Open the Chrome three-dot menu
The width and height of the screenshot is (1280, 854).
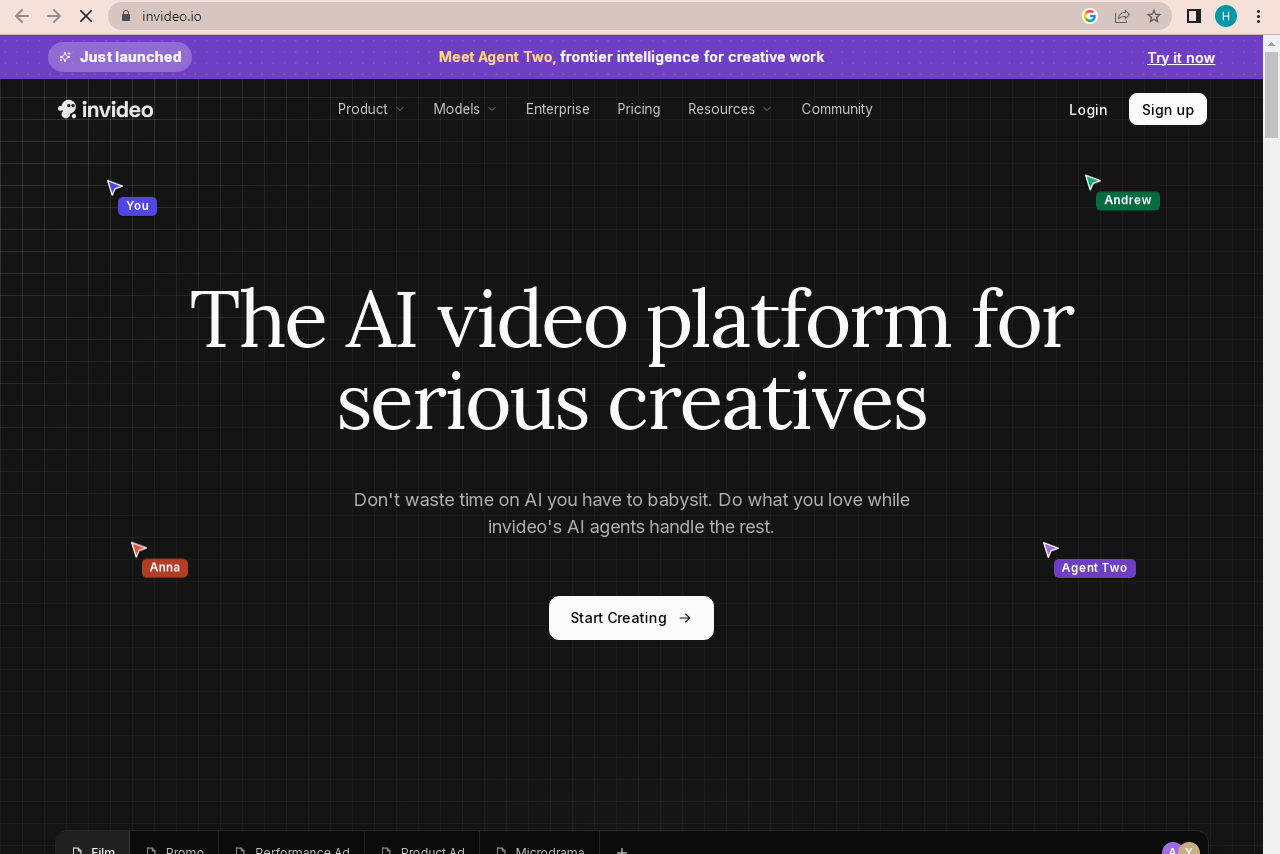point(1258,16)
